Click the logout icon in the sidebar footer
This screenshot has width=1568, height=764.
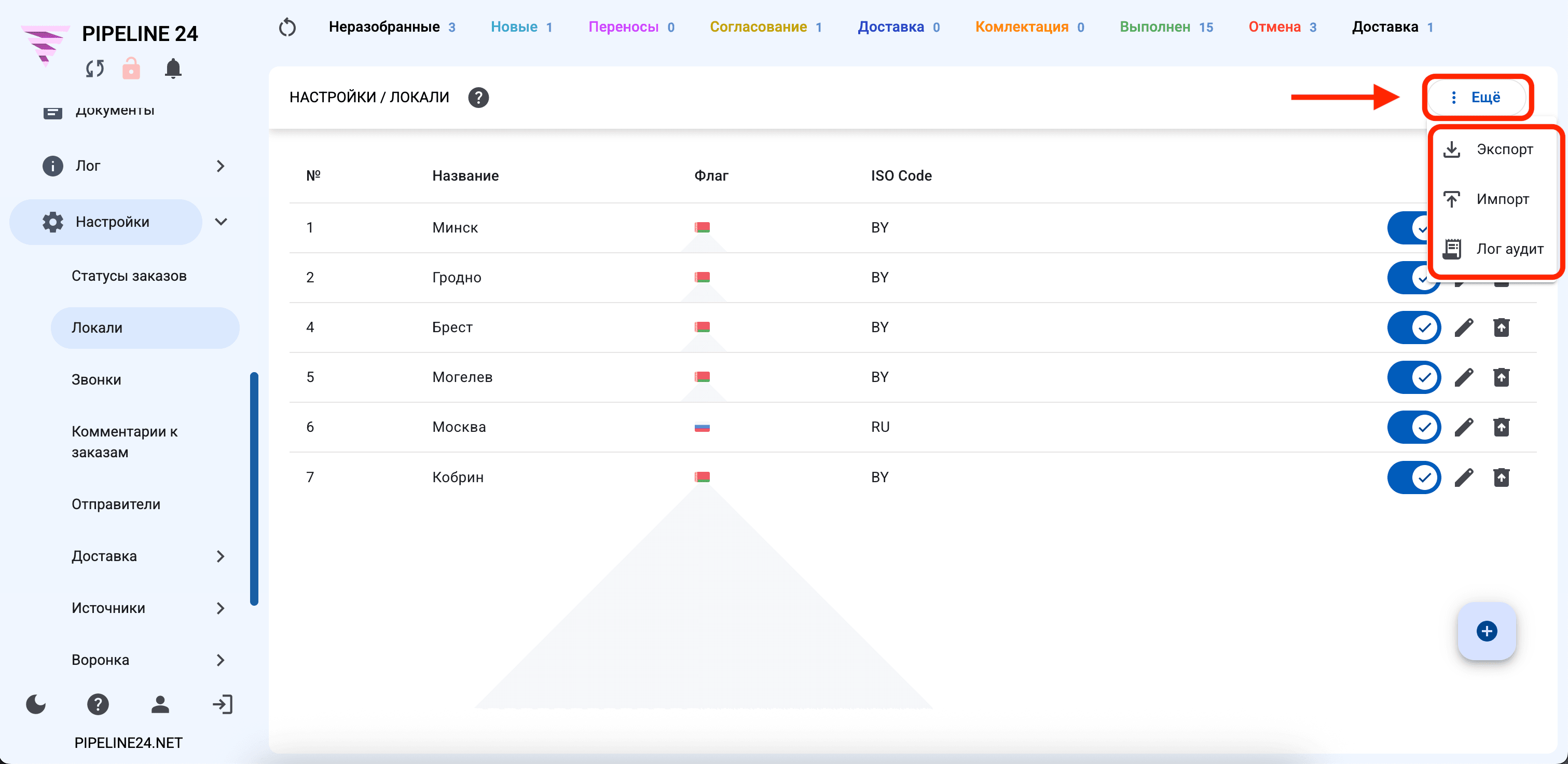(222, 704)
